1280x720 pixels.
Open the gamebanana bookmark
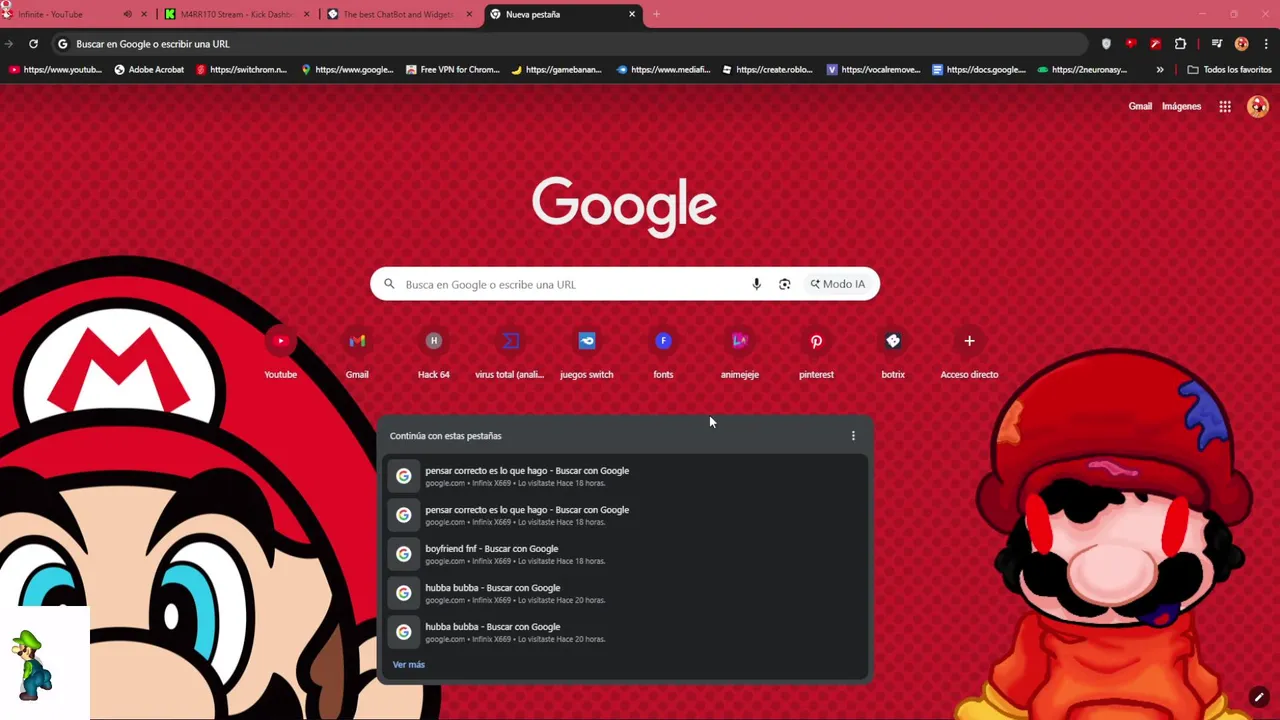tap(557, 70)
